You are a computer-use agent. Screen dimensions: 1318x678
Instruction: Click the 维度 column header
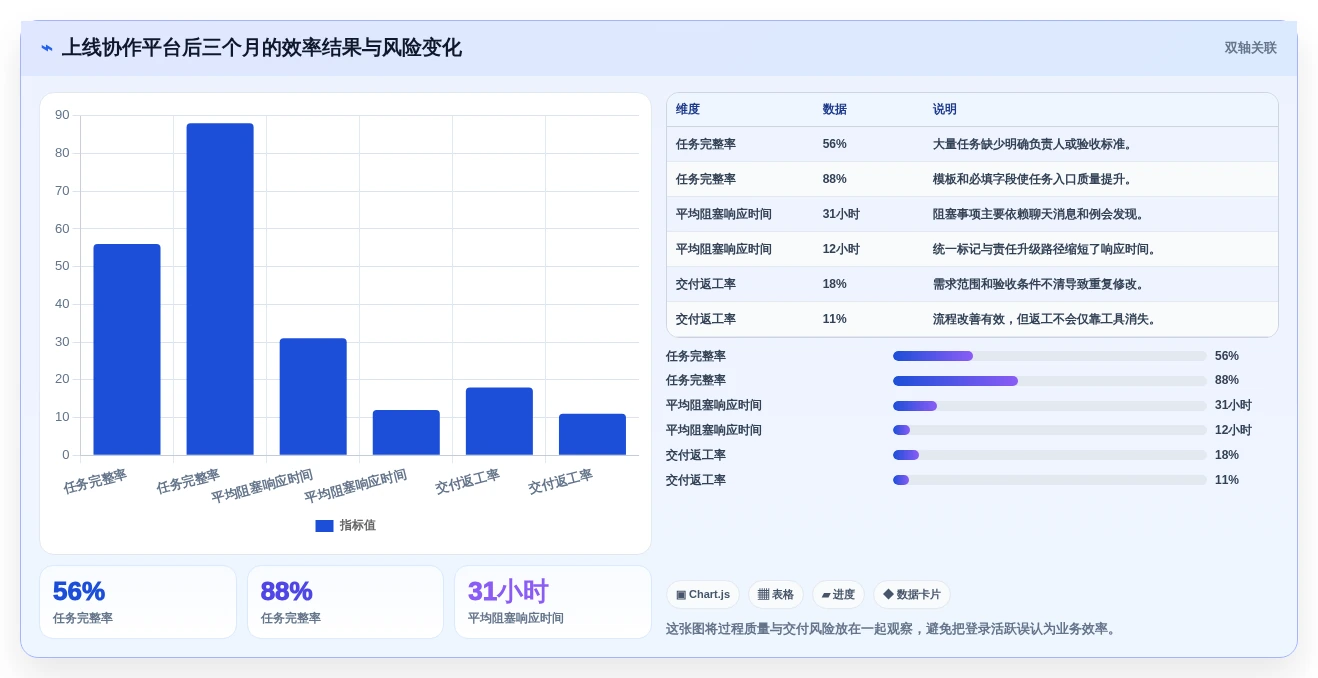tap(688, 110)
